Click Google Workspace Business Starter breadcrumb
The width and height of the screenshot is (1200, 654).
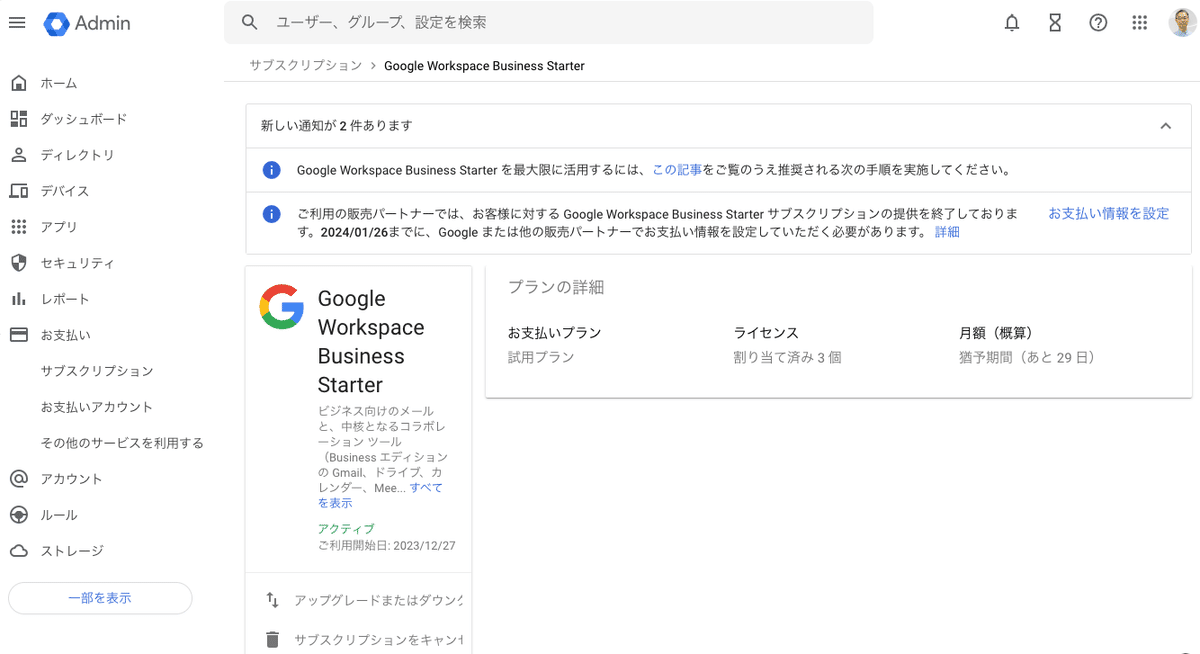pyautogui.click(x=484, y=66)
